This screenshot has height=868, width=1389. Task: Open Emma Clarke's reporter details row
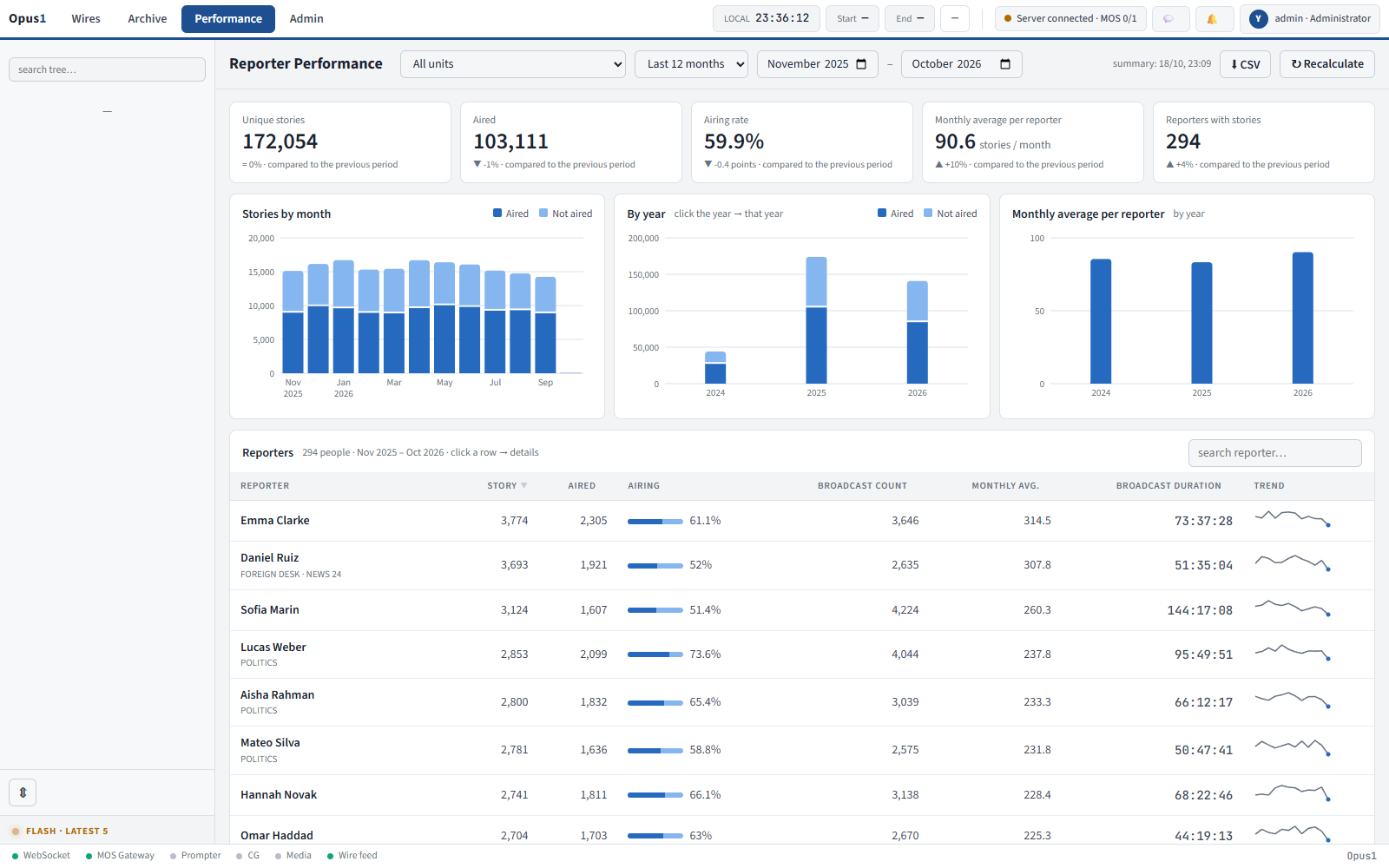(x=801, y=521)
